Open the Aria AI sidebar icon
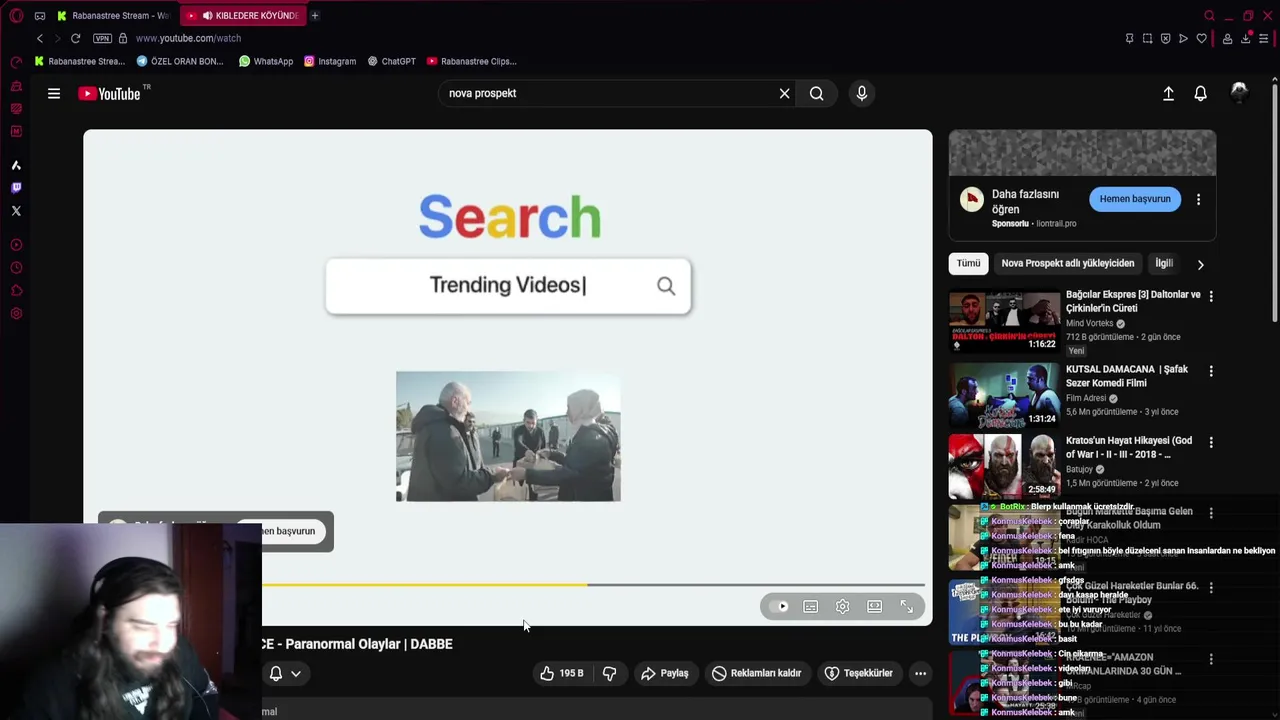 pos(16,165)
